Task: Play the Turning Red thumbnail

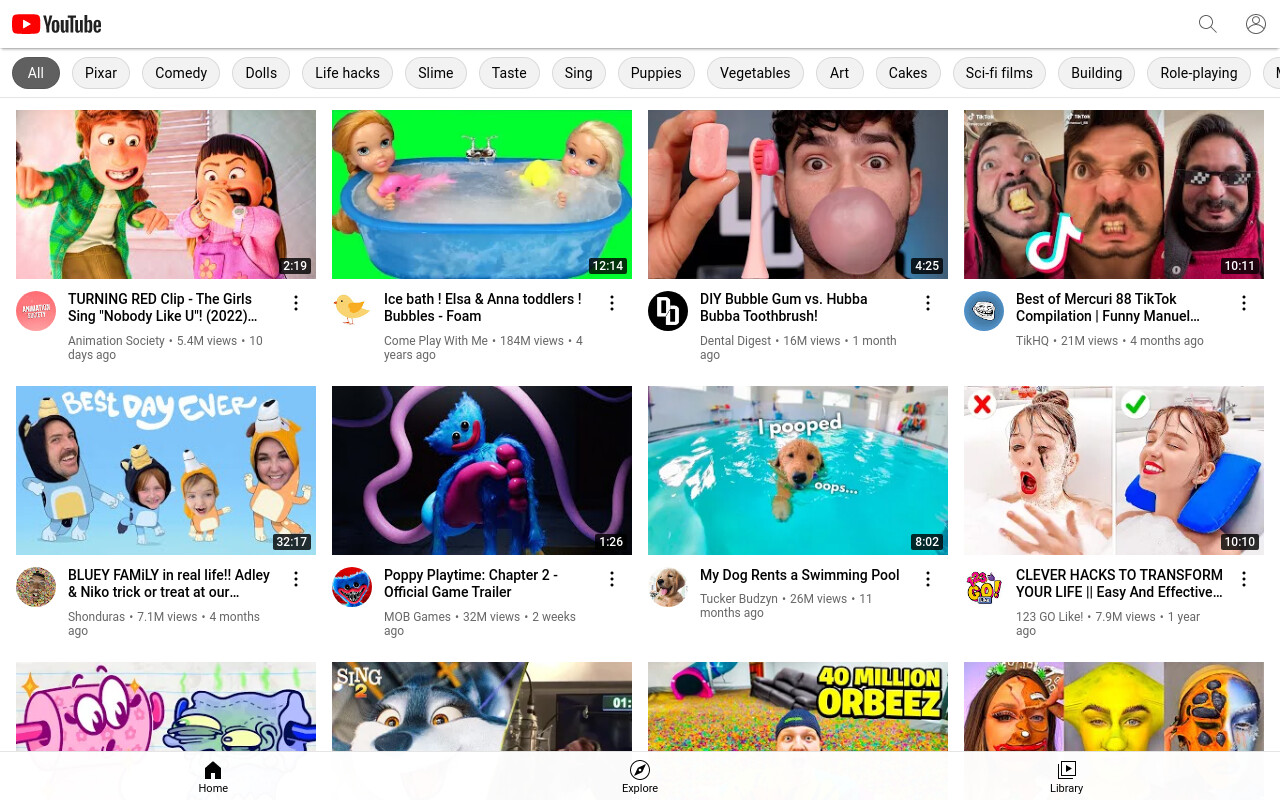Action: [166, 194]
